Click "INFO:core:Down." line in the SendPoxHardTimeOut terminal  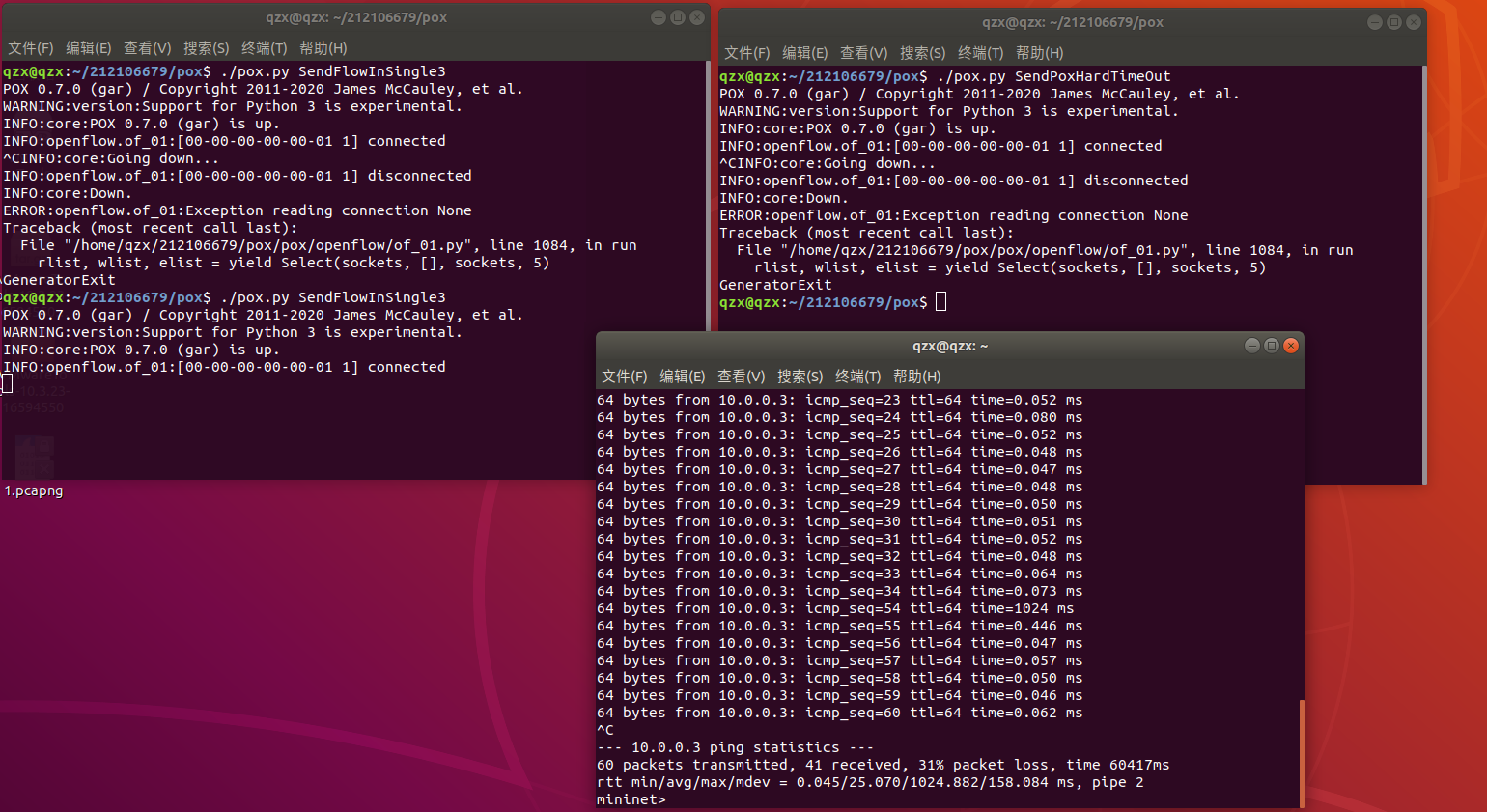click(784, 198)
